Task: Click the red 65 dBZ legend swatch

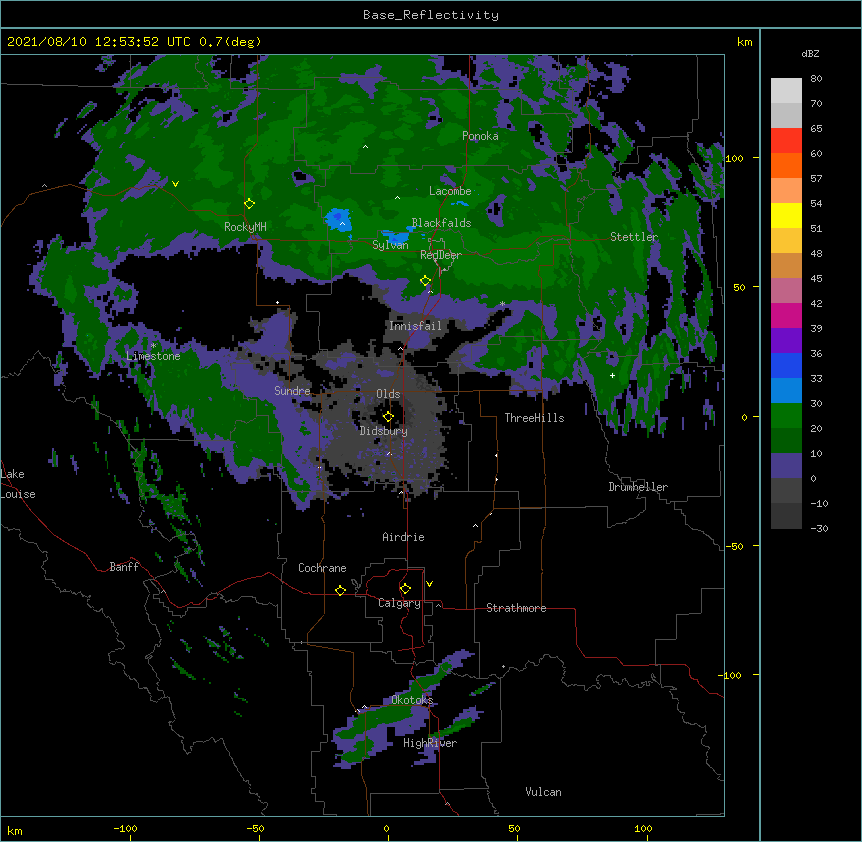Action: click(x=786, y=140)
